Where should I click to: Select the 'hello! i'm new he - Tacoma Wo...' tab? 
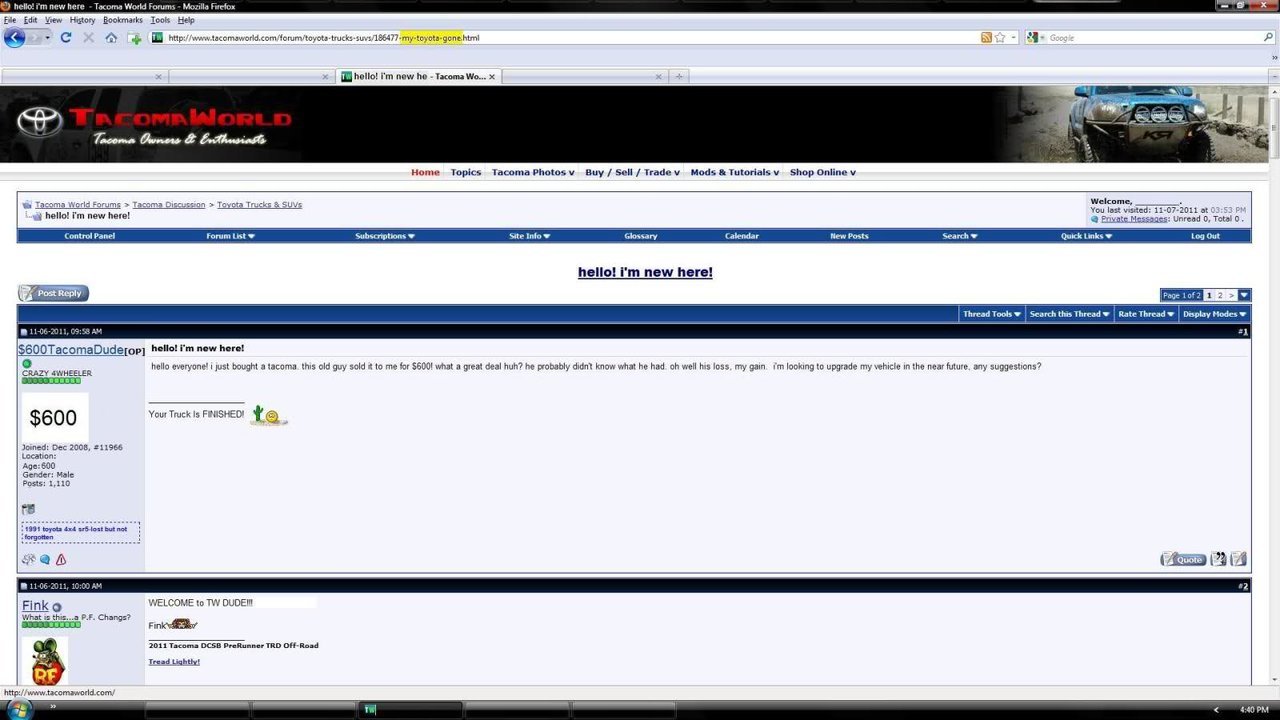tap(418, 76)
